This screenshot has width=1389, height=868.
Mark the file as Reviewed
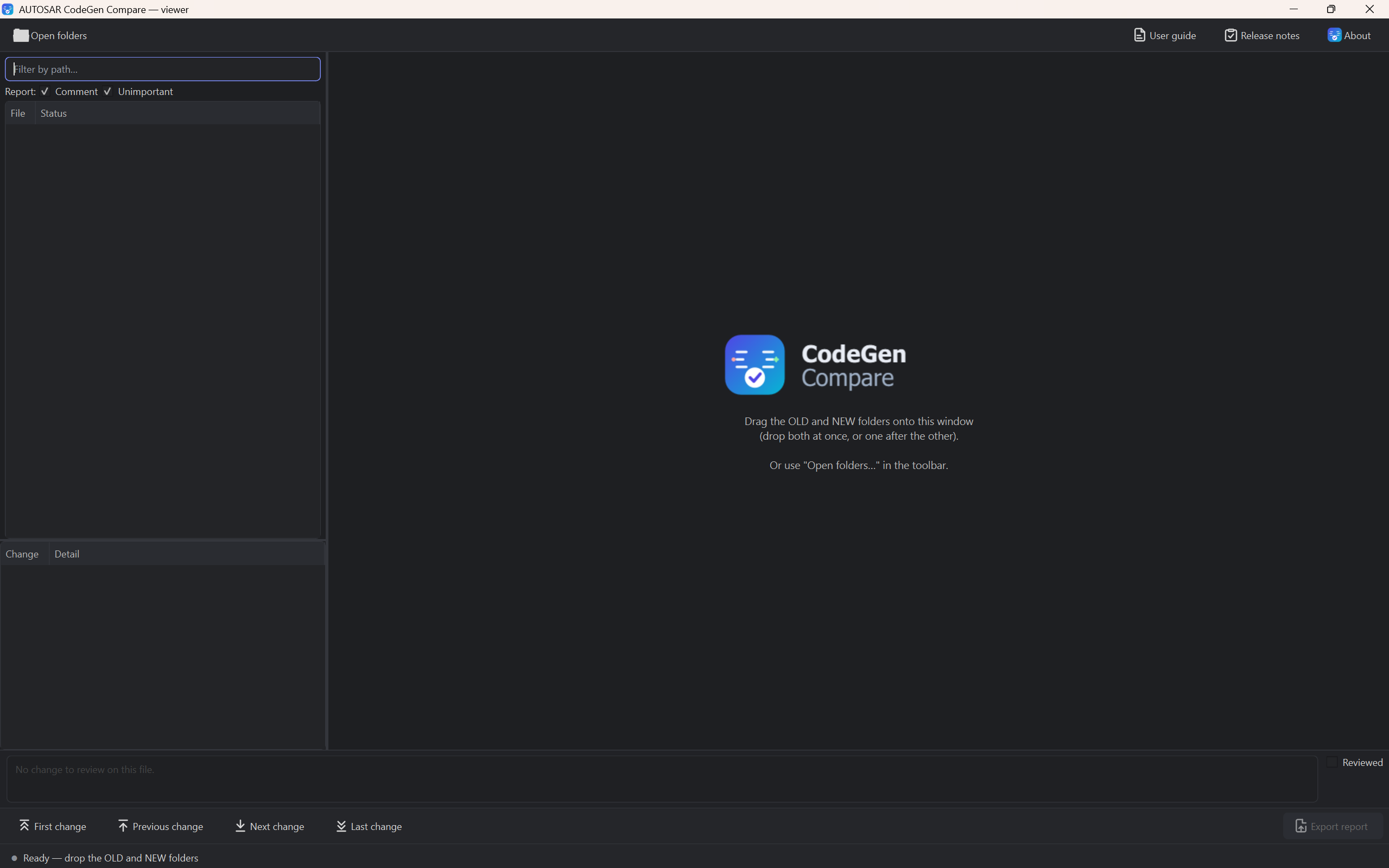tap(1355, 762)
